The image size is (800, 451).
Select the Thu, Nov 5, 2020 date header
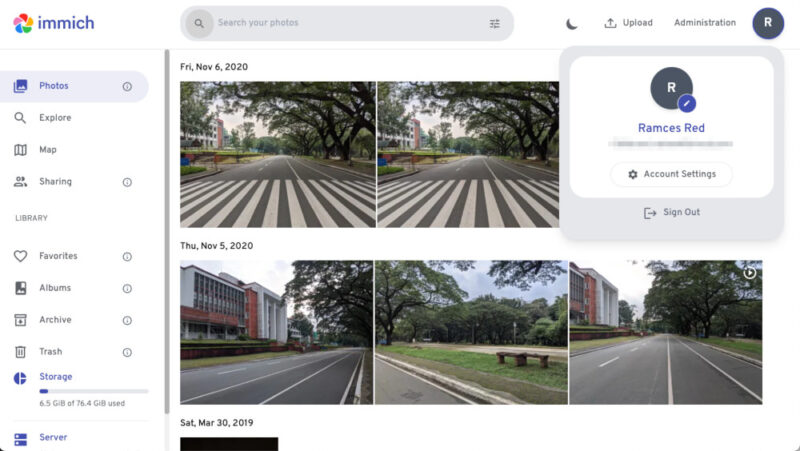(216, 246)
